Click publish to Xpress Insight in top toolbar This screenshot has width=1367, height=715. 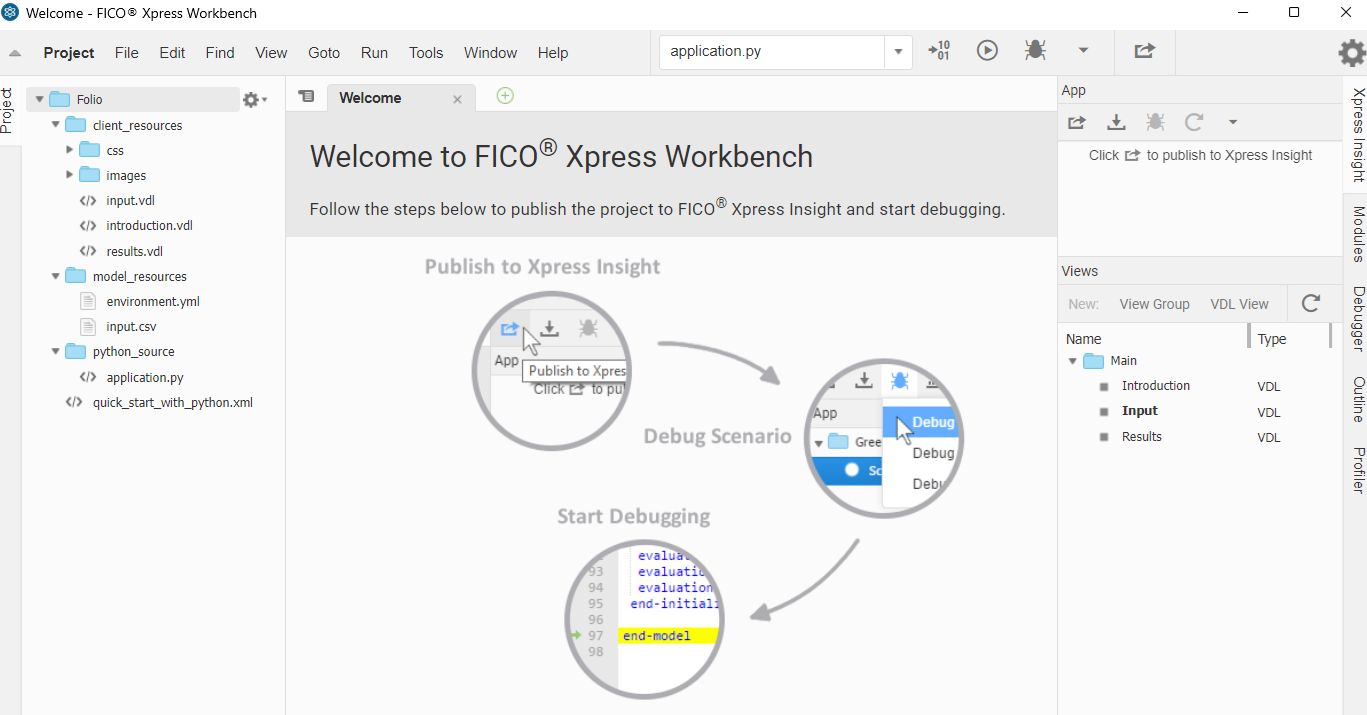click(x=1145, y=50)
